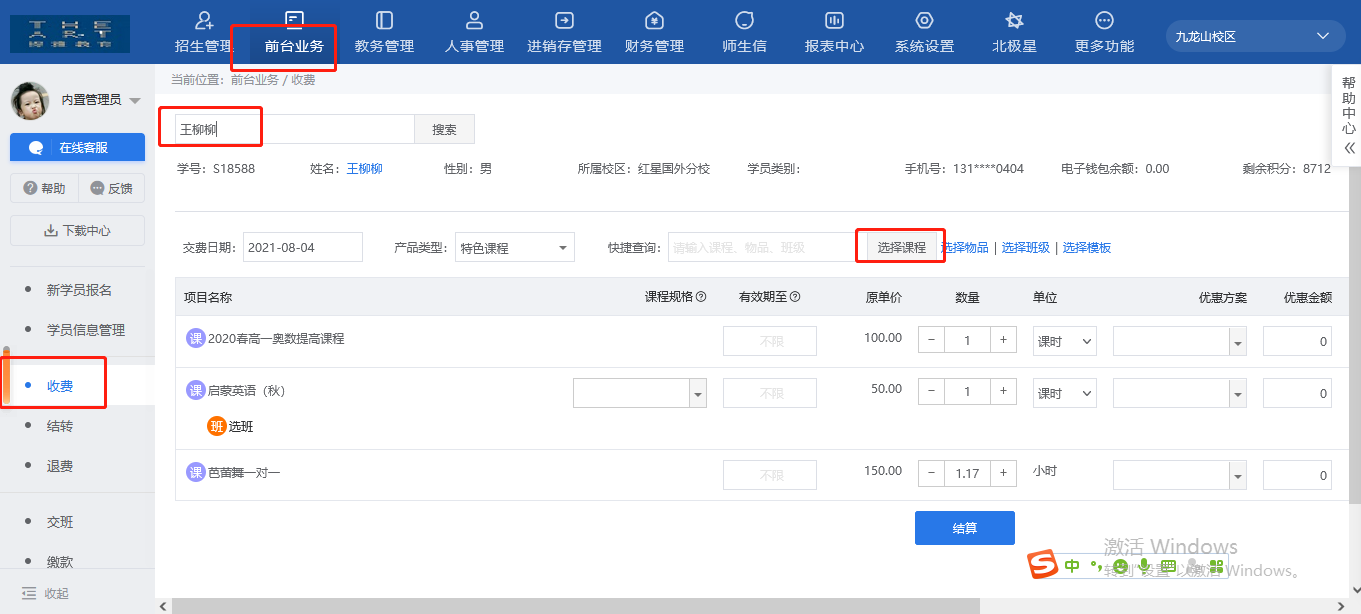Click help icon next to 有效期至
This screenshot has width=1361, height=614.
coord(794,297)
